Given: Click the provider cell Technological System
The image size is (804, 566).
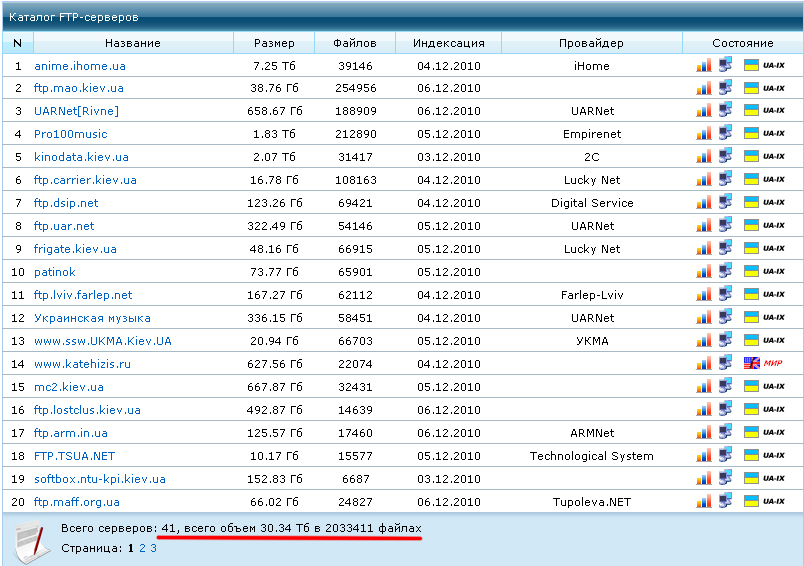Looking at the screenshot, I should click(x=591, y=456).
